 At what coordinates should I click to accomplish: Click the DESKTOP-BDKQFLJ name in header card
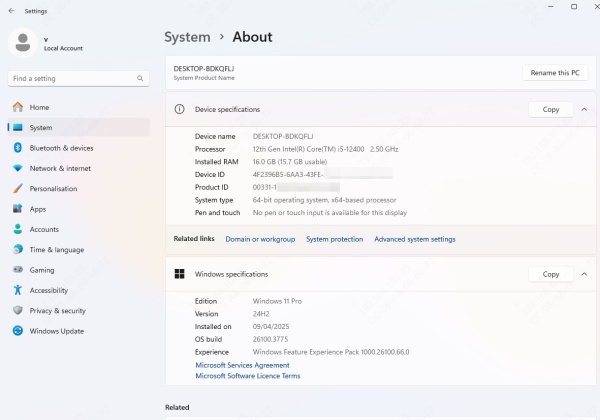coord(204,68)
